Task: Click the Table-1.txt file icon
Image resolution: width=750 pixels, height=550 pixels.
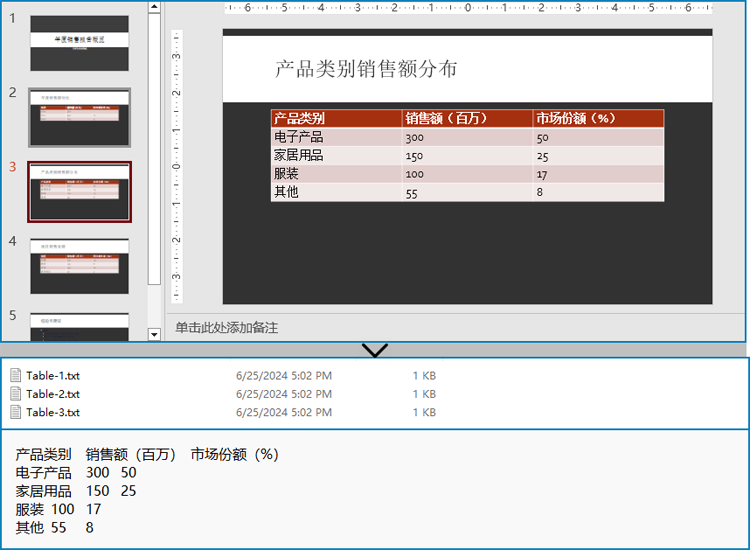Action: coord(16,375)
